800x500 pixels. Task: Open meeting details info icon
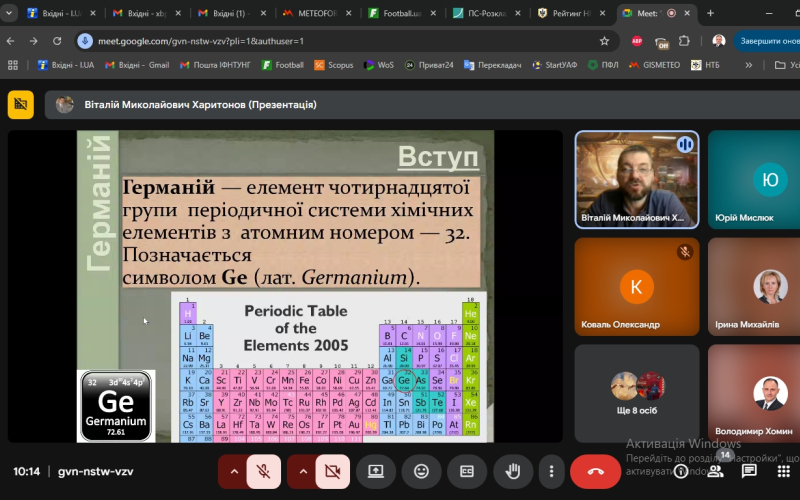[681, 471]
